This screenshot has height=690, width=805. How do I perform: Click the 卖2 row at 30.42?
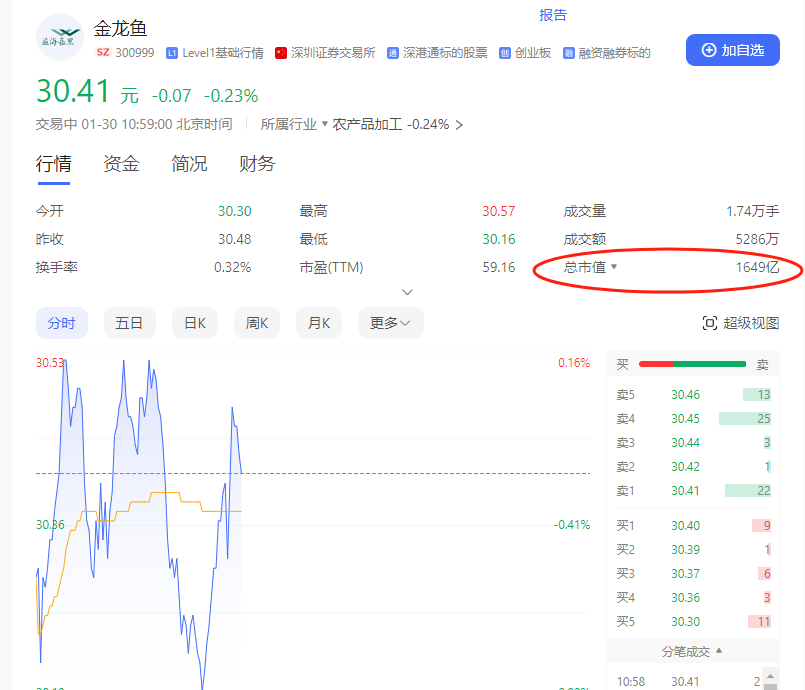[693, 467]
